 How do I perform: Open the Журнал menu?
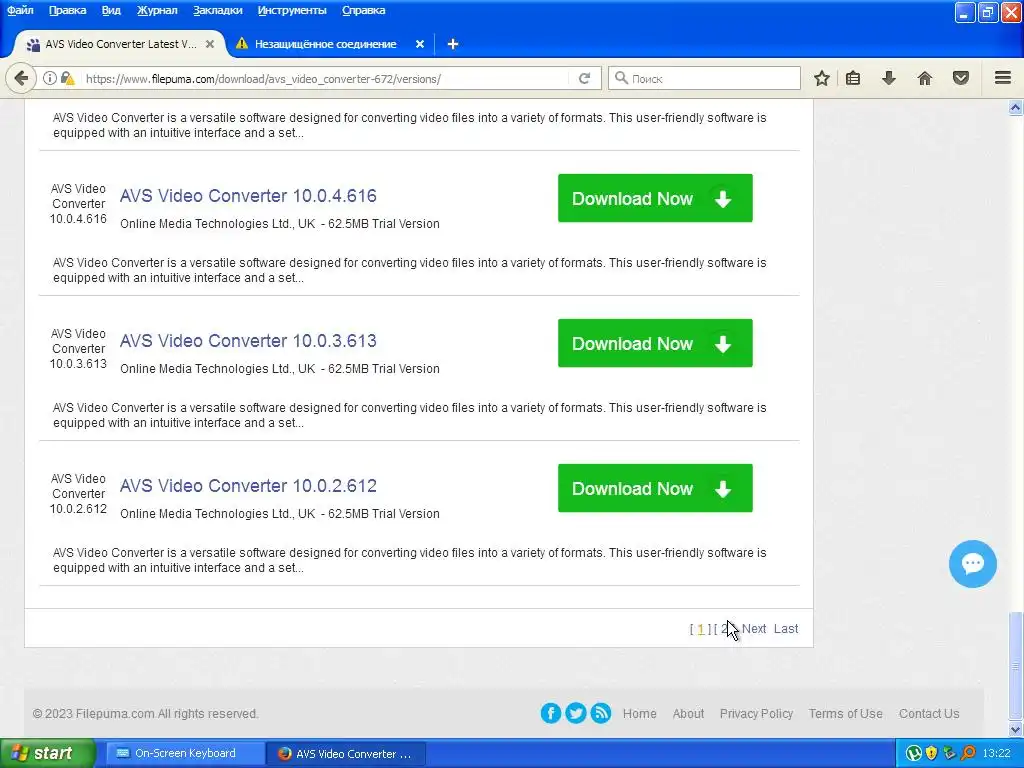click(x=157, y=10)
